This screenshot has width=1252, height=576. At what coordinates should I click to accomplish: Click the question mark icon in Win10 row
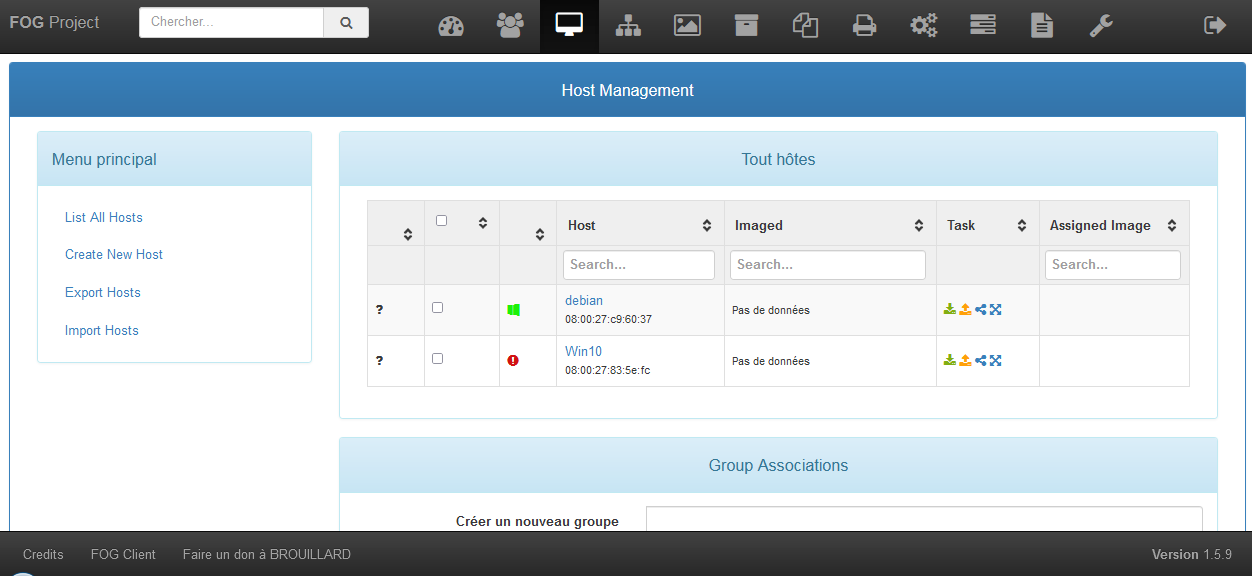click(x=379, y=360)
